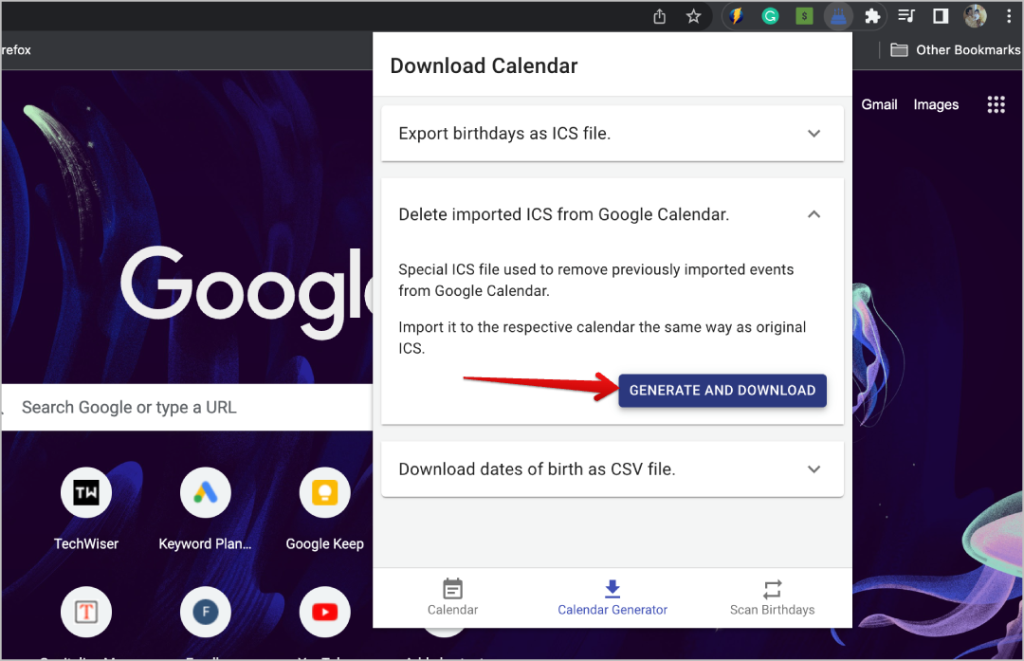Open the Google apps grid
1024x661 pixels.
point(996,105)
